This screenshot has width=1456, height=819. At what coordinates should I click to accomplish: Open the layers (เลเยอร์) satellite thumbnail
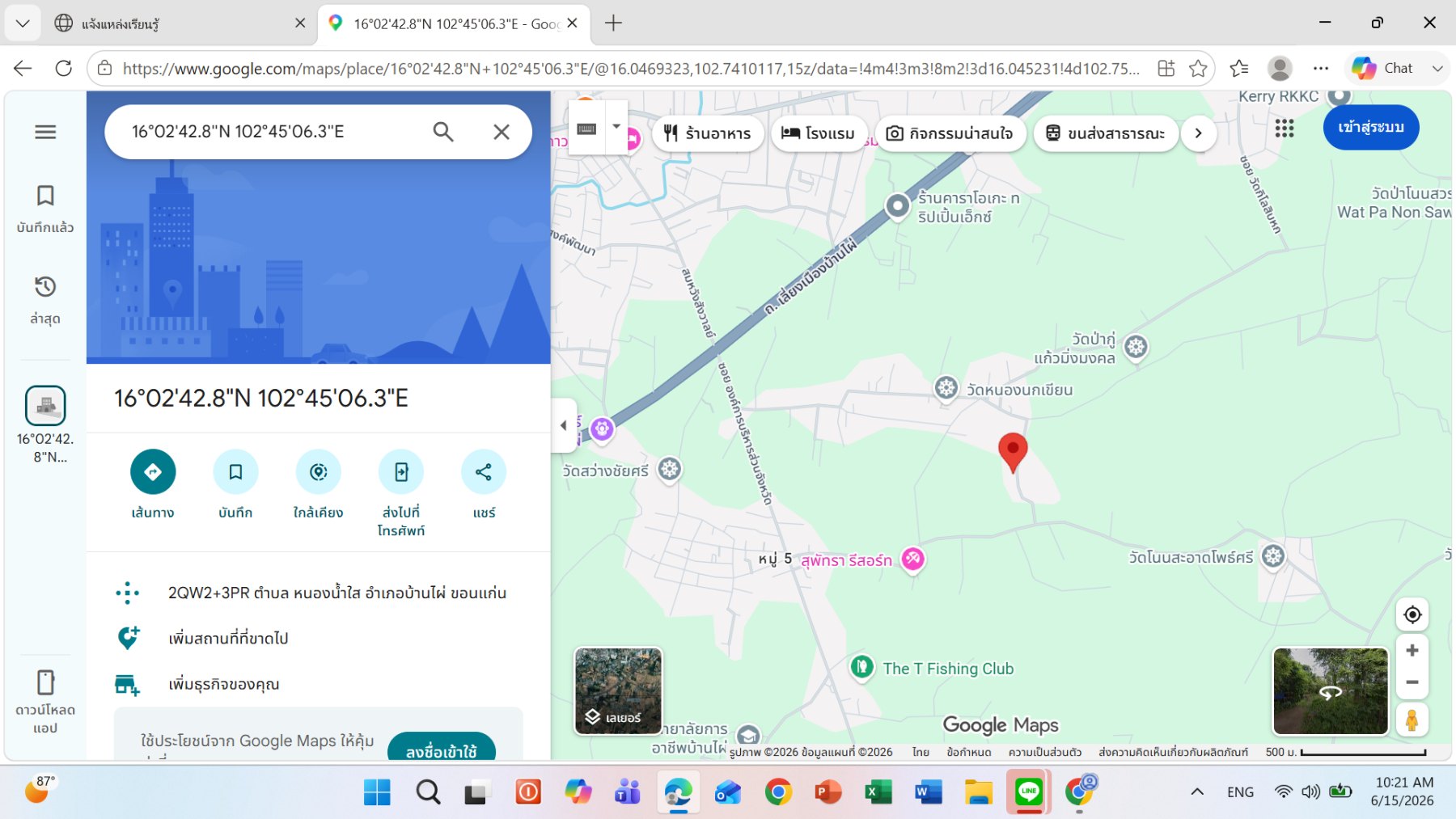point(619,691)
